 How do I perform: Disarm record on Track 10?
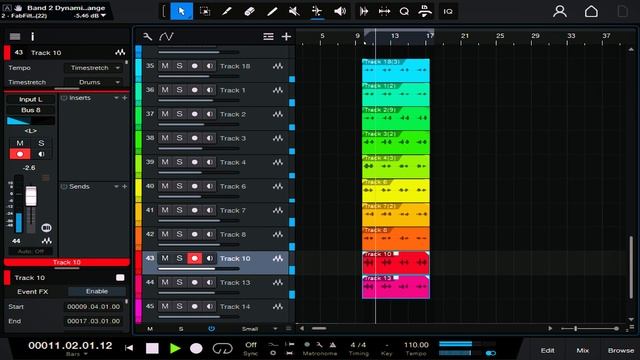195,258
